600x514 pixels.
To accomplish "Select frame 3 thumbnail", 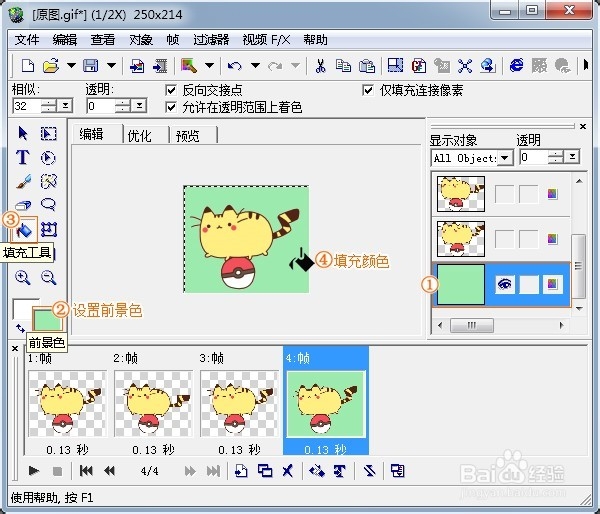I will (x=239, y=403).
